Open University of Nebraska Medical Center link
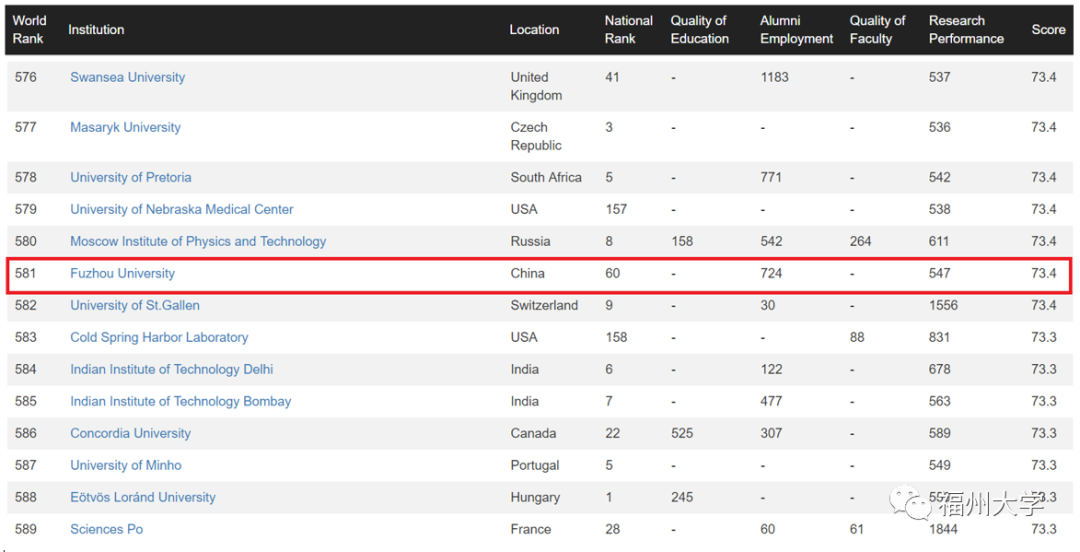This screenshot has width=1080, height=552. [182, 209]
